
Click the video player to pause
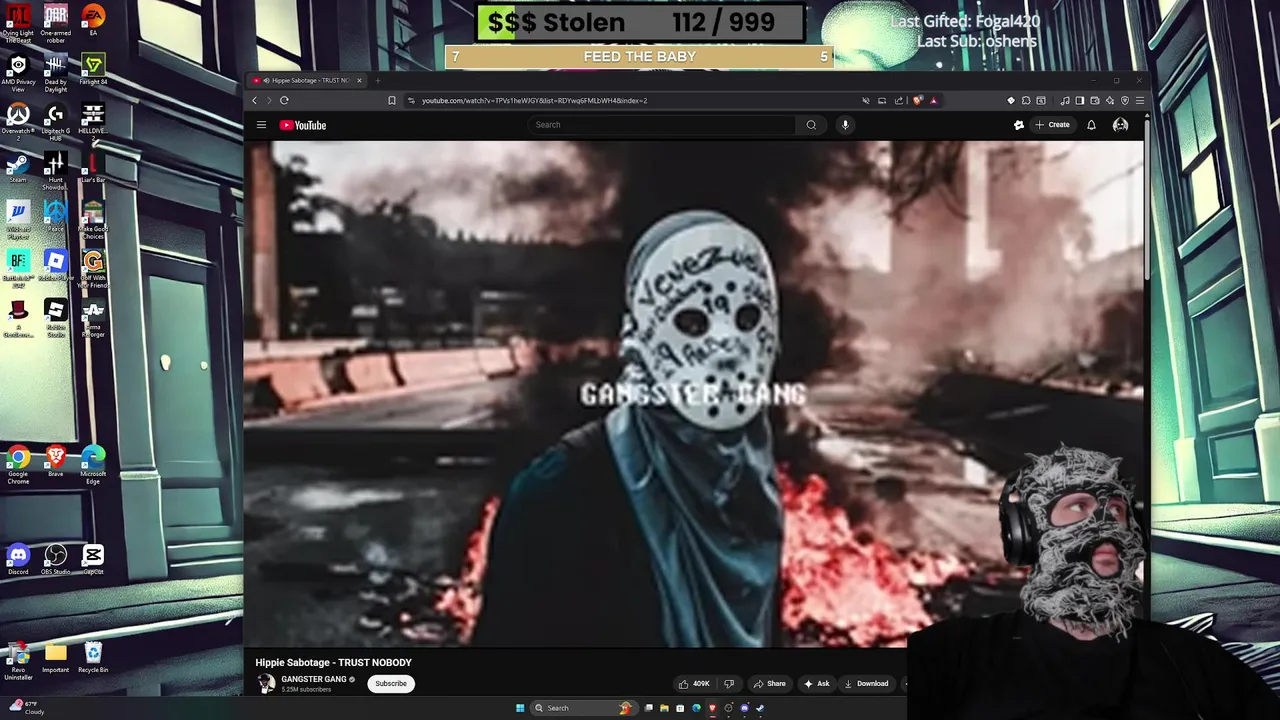pyautogui.click(x=694, y=394)
